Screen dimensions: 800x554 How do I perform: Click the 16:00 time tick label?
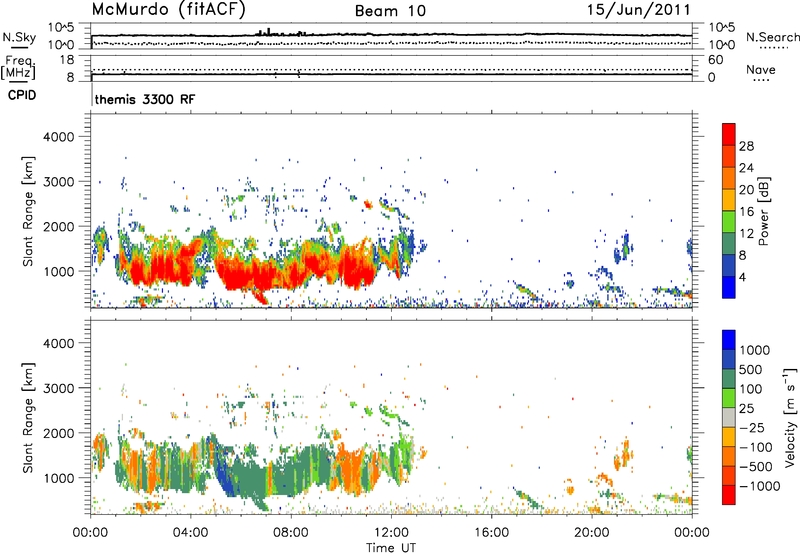[491, 533]
